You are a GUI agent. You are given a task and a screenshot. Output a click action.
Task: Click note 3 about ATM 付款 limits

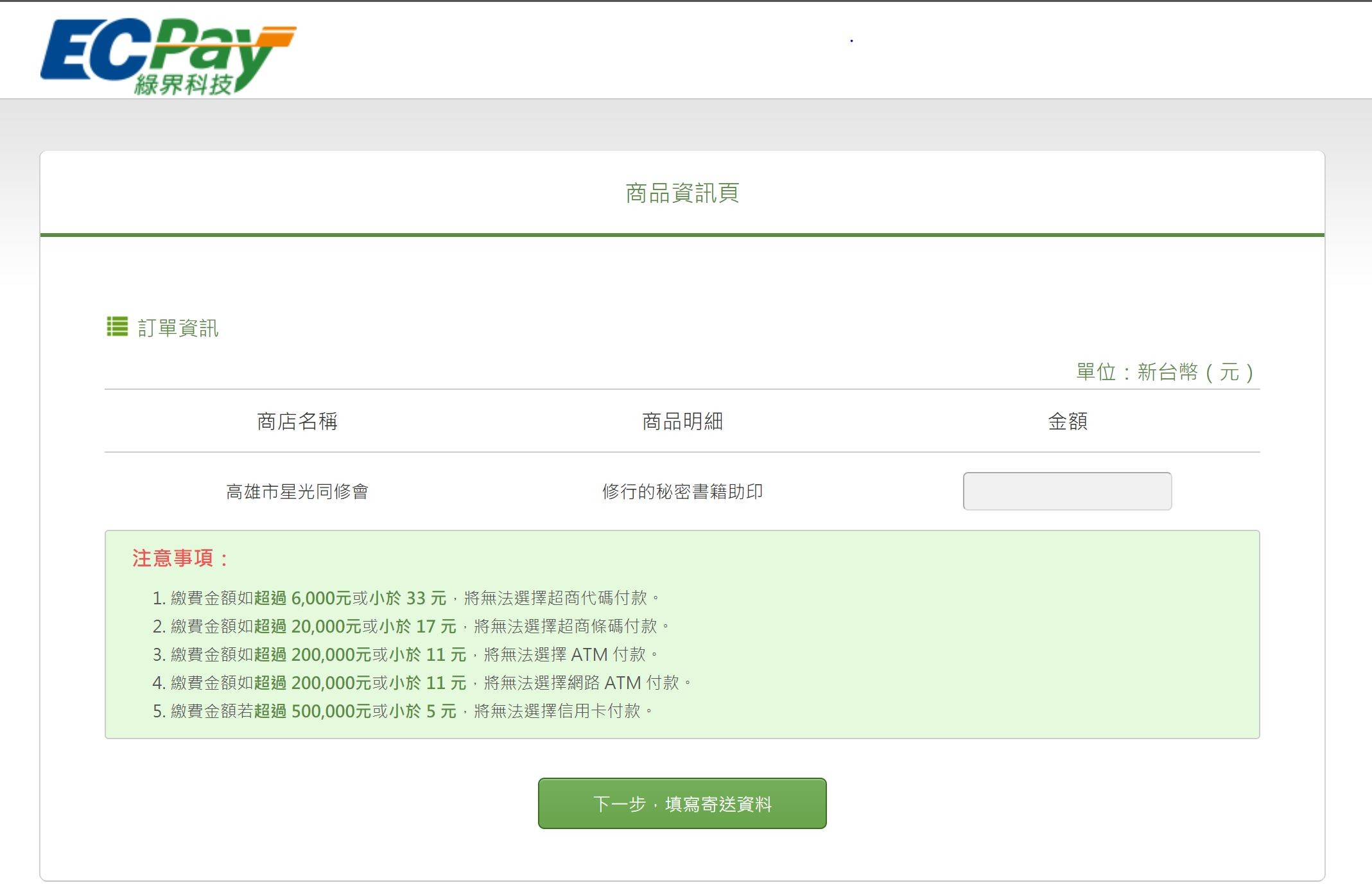[x=406, y=654]
